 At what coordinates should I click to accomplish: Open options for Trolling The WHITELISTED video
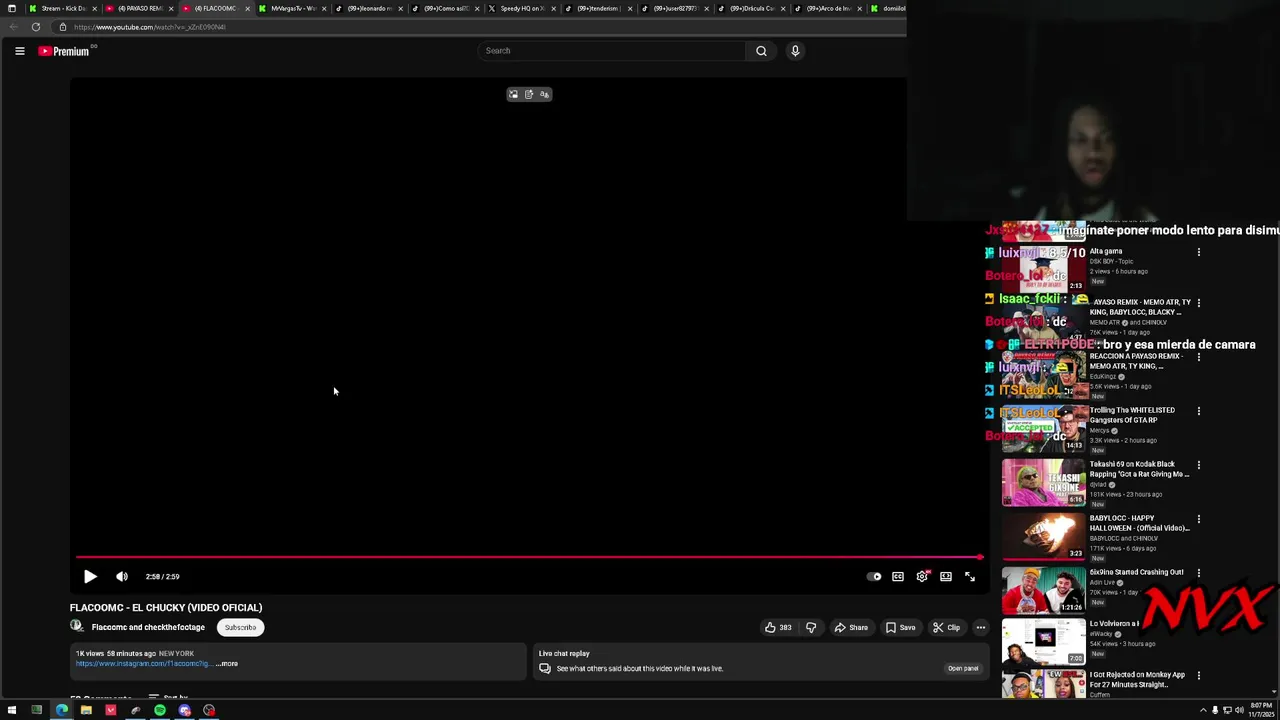pos(1198,411)
